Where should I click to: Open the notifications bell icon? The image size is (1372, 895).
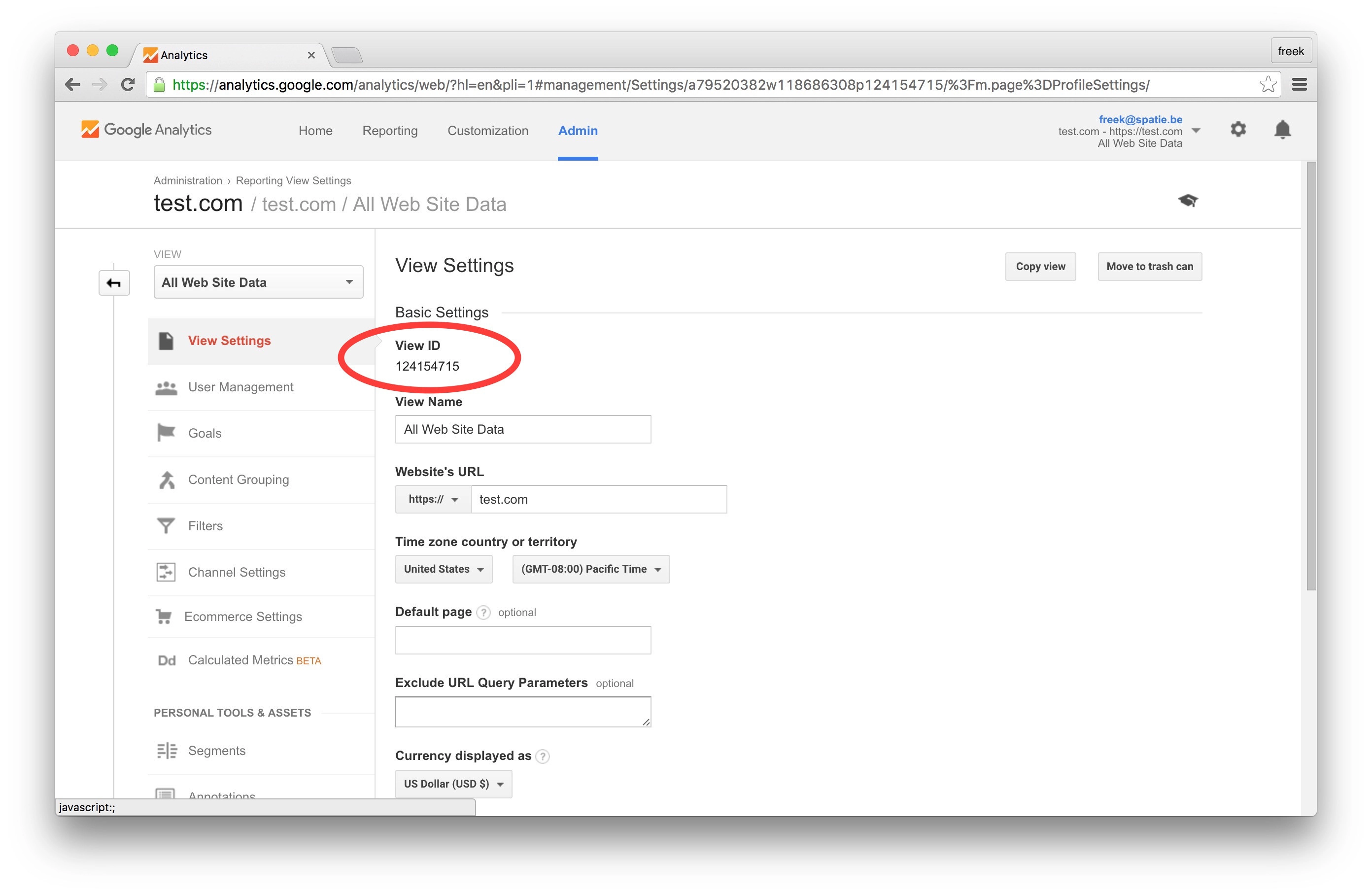tap(1282, 129)
